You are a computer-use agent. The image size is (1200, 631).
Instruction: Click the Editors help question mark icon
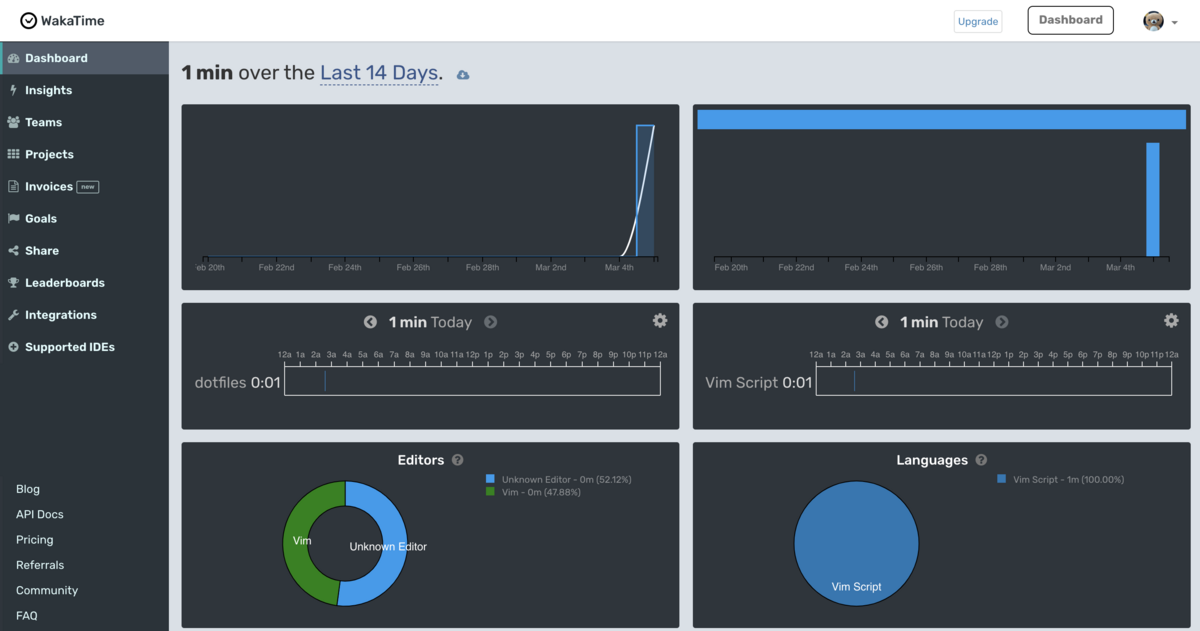click(x=457, y=460)
